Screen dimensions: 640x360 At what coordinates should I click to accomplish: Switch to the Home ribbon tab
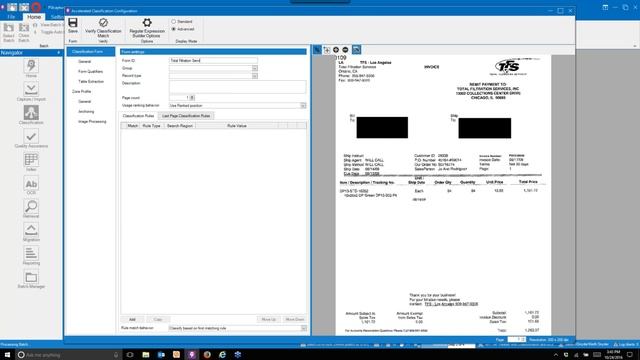point(34,17)
